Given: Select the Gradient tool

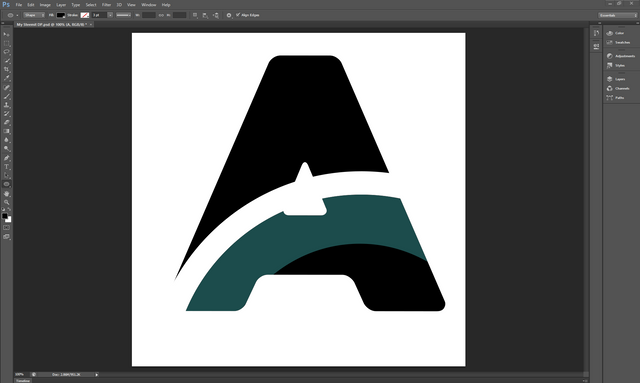Looking at the screenshot, I should [x=7, y=131].
